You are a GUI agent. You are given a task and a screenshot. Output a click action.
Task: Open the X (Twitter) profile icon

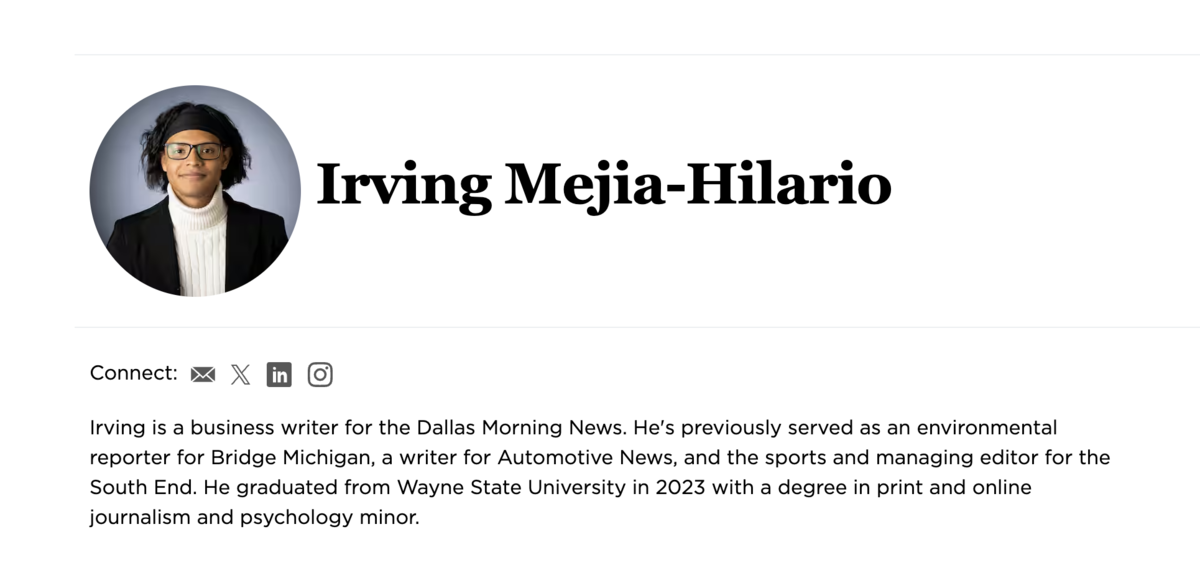click(241, 374)
